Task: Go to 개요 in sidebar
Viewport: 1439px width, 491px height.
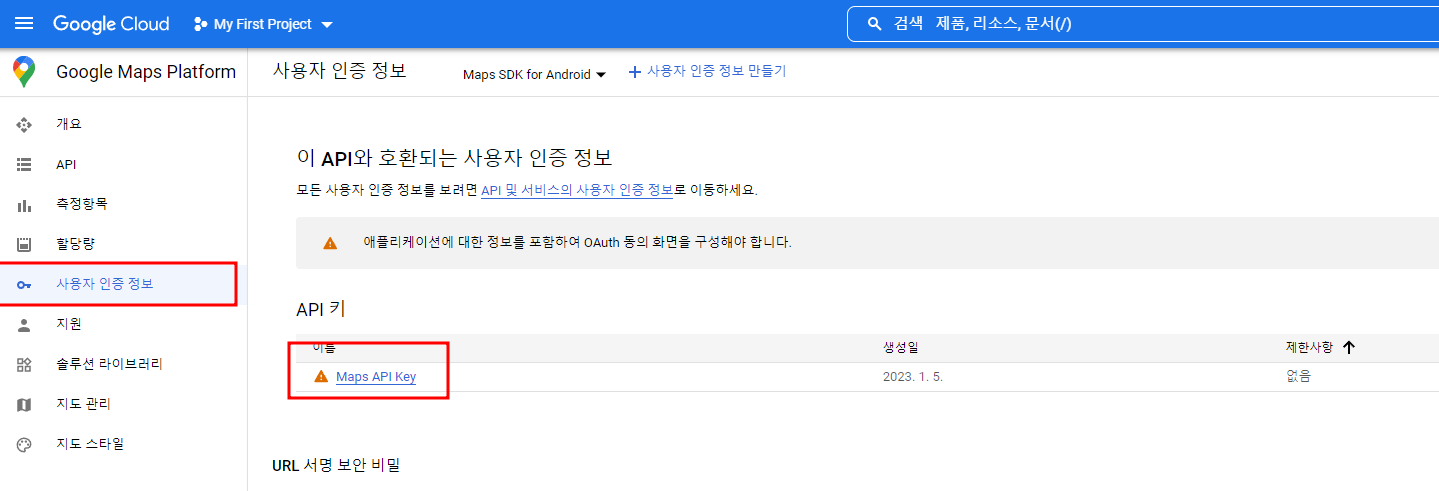Action: click(69, 124)
